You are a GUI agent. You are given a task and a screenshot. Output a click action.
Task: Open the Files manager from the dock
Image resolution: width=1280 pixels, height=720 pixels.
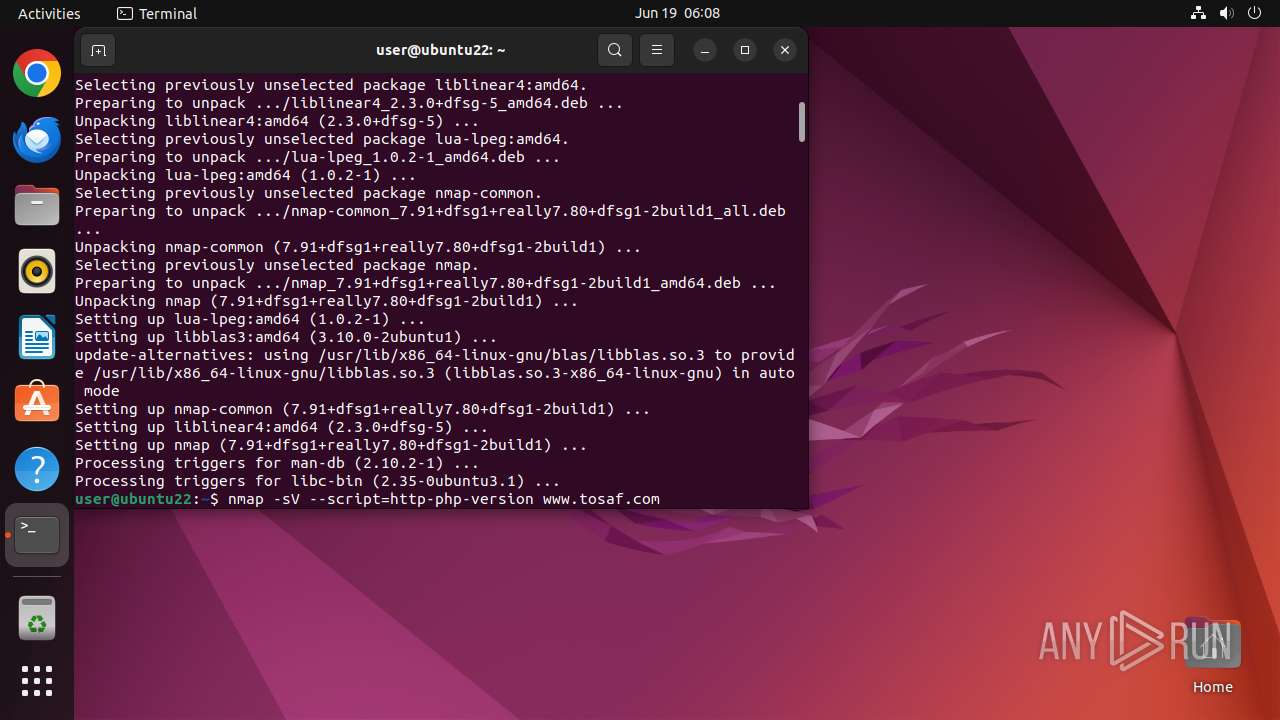(37, 205)
